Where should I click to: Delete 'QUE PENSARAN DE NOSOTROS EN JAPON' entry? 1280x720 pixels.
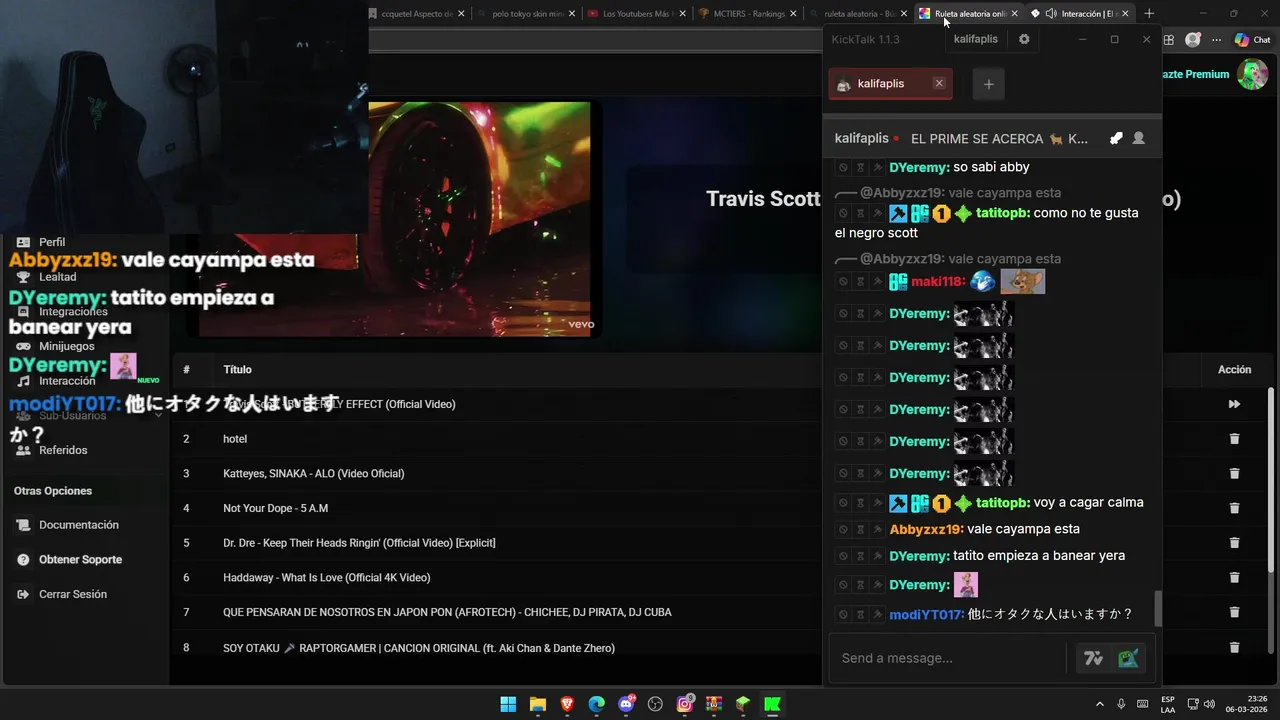pyautogui.click(x=1234, y=612)
